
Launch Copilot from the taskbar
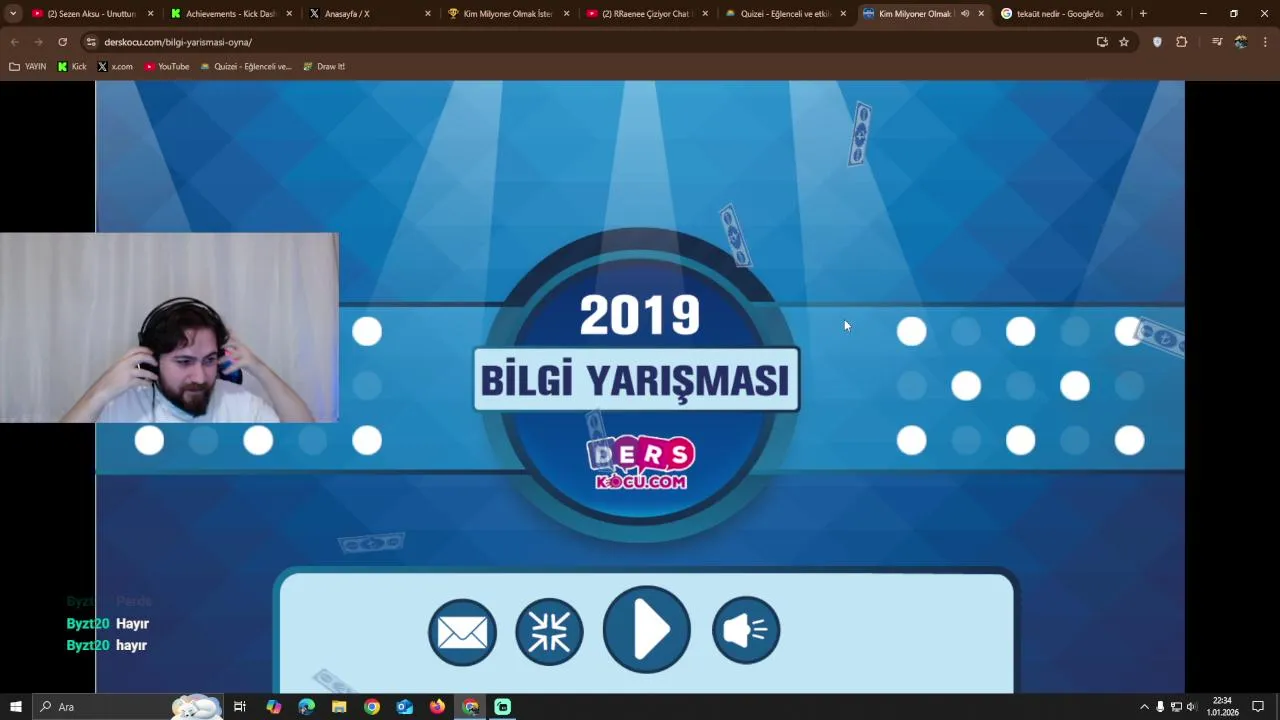[x=274, y=707]
